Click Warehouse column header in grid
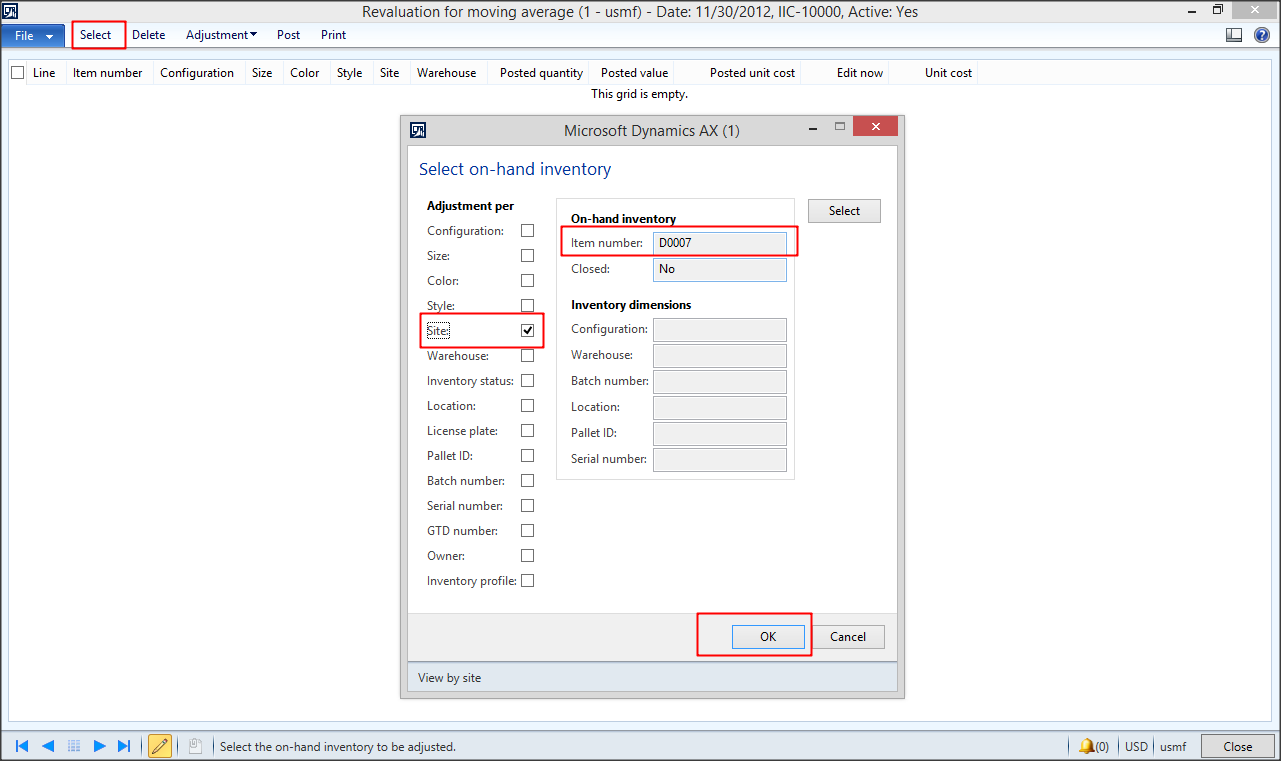 click(x=447, y=73)
